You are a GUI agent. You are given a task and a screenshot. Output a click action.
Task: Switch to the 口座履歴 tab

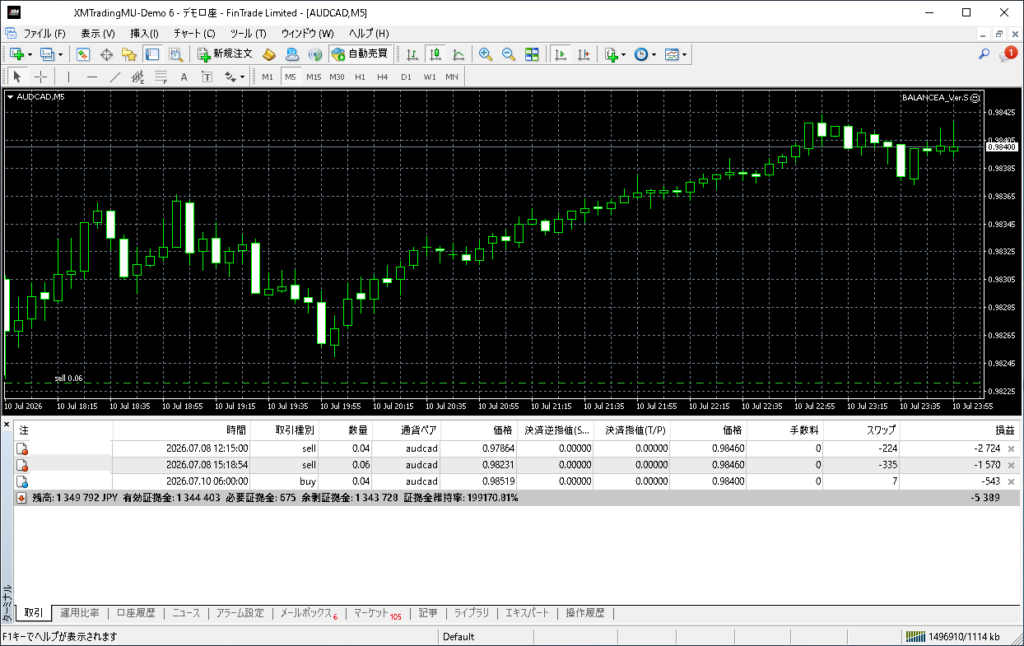[136, 613]
